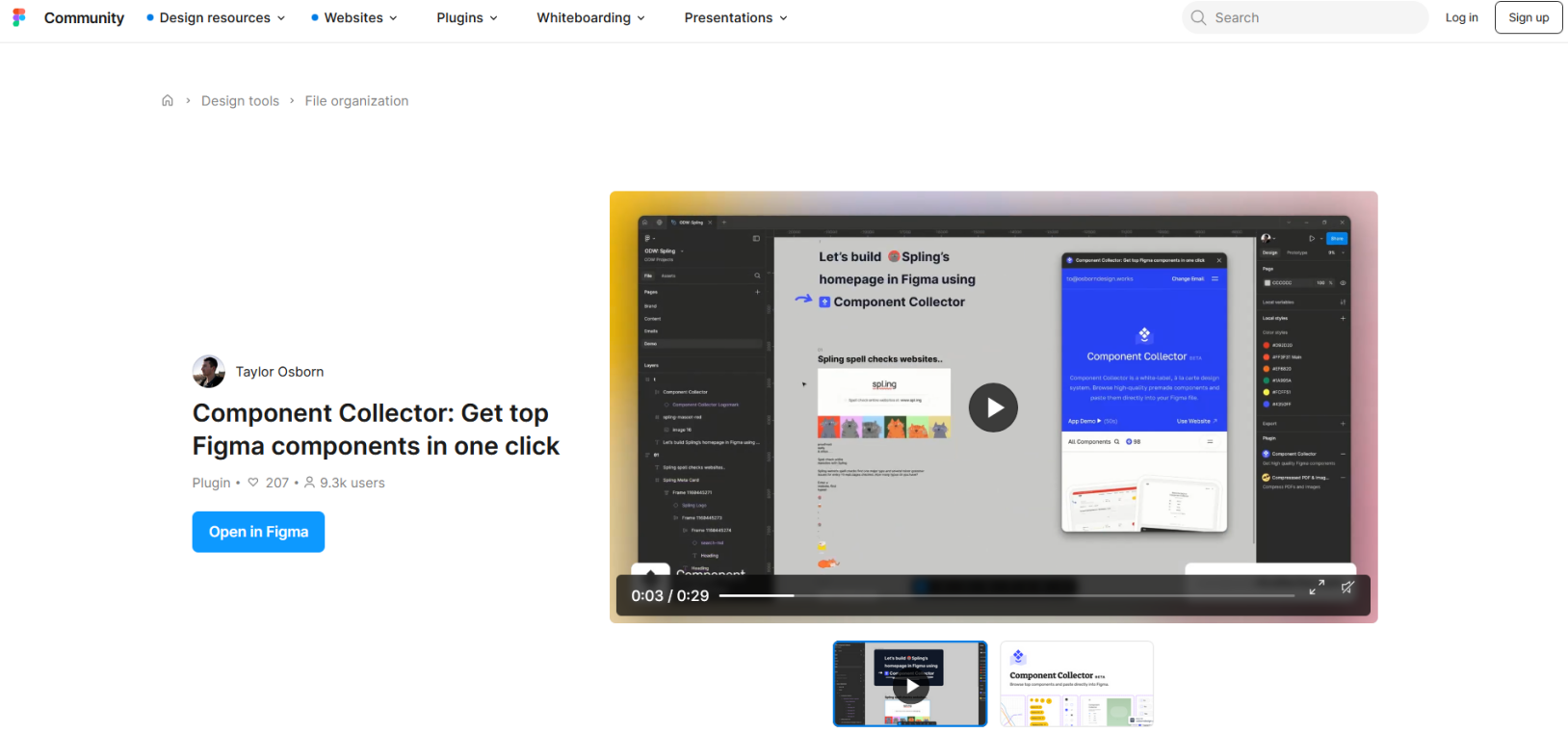The width and height of the screenshot is (1568, 734).
Task: Unmute the video sound
Action: pos(1347,588)
